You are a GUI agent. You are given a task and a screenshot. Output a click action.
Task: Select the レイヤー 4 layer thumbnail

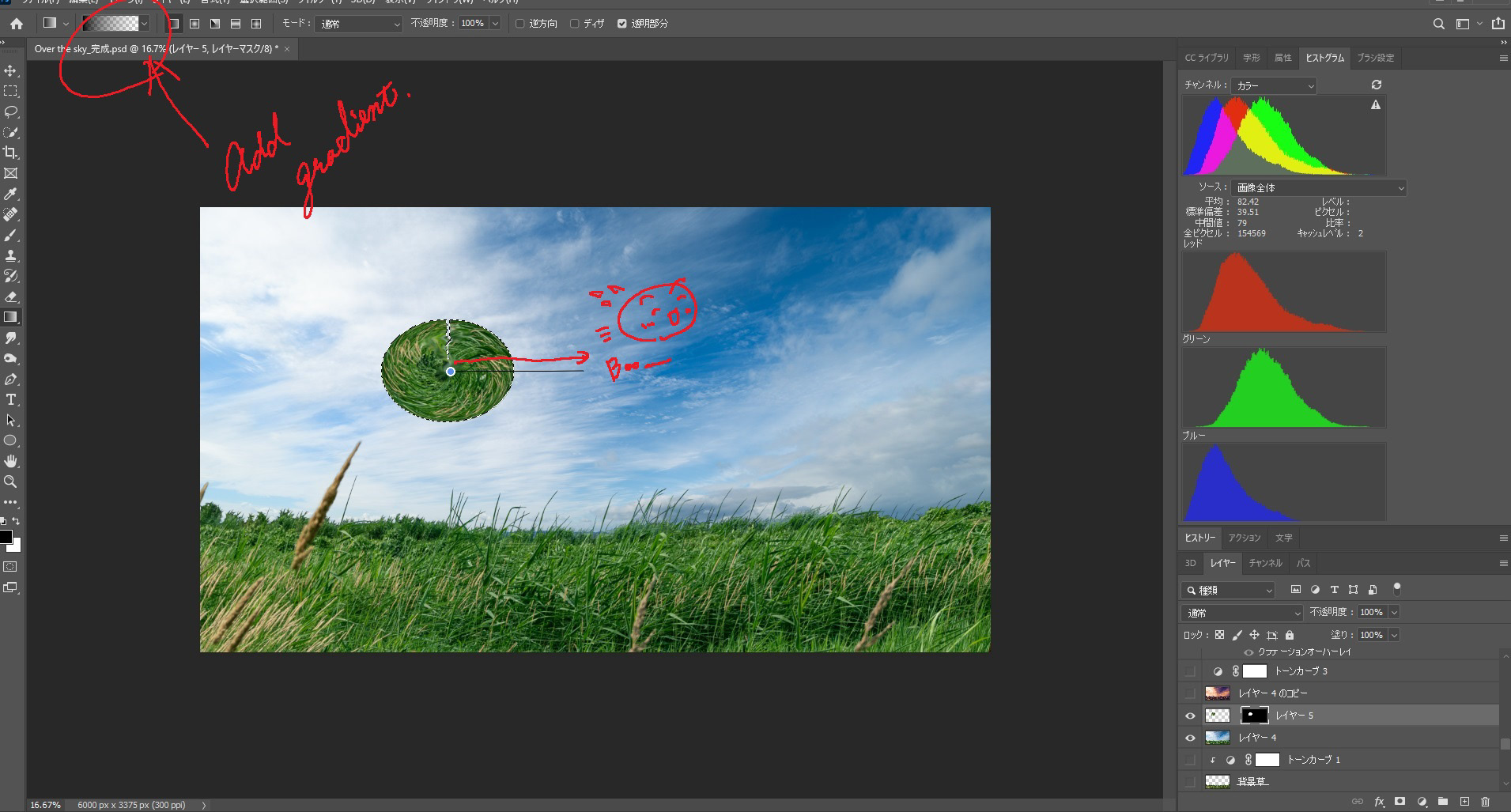pyautogui.click(x=1218, y=738)
